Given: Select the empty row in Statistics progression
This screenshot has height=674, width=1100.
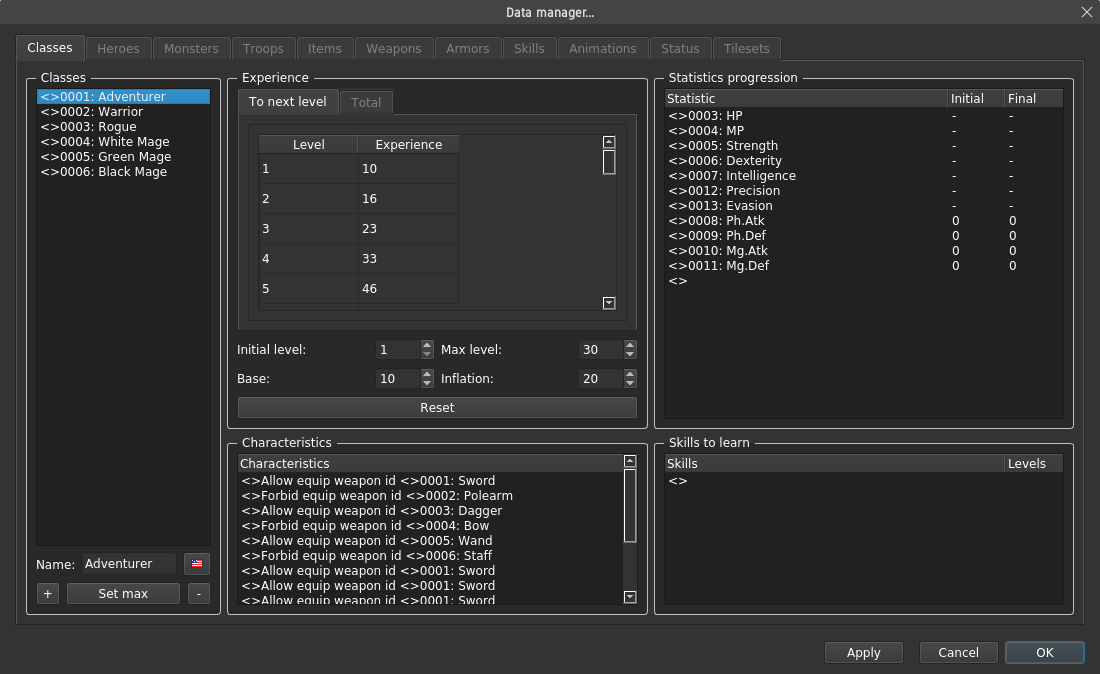Looking at the screenshot, I should [x=864, y=281].
